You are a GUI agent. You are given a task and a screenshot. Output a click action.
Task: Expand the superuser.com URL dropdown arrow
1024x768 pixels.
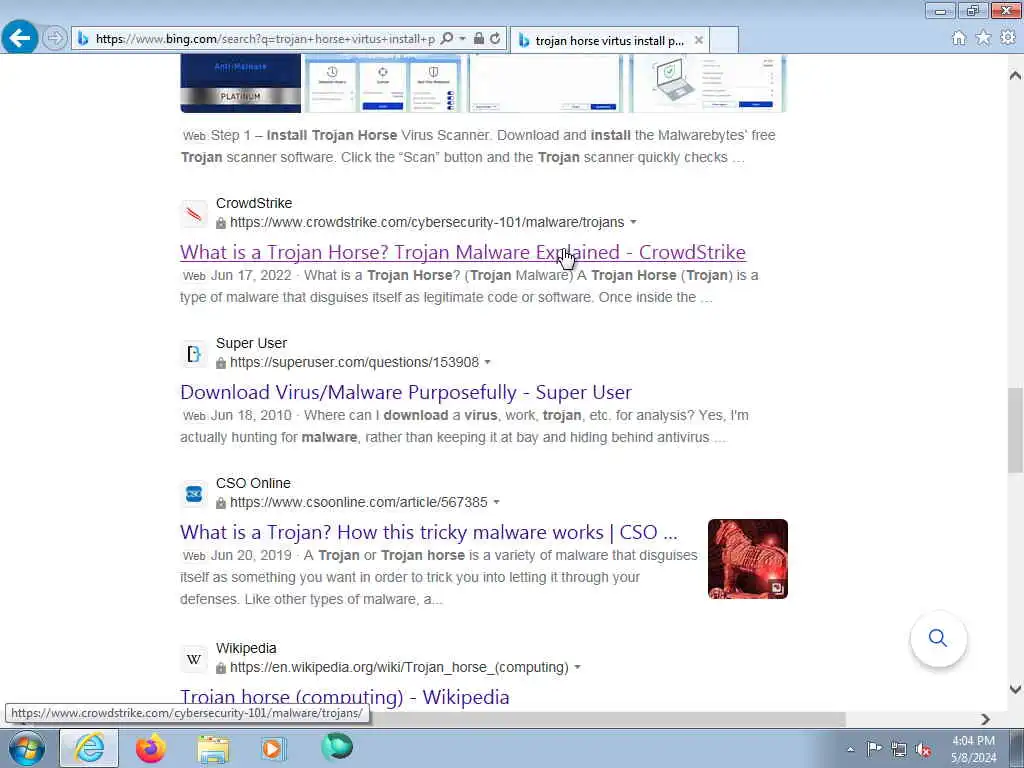[487, 362]
